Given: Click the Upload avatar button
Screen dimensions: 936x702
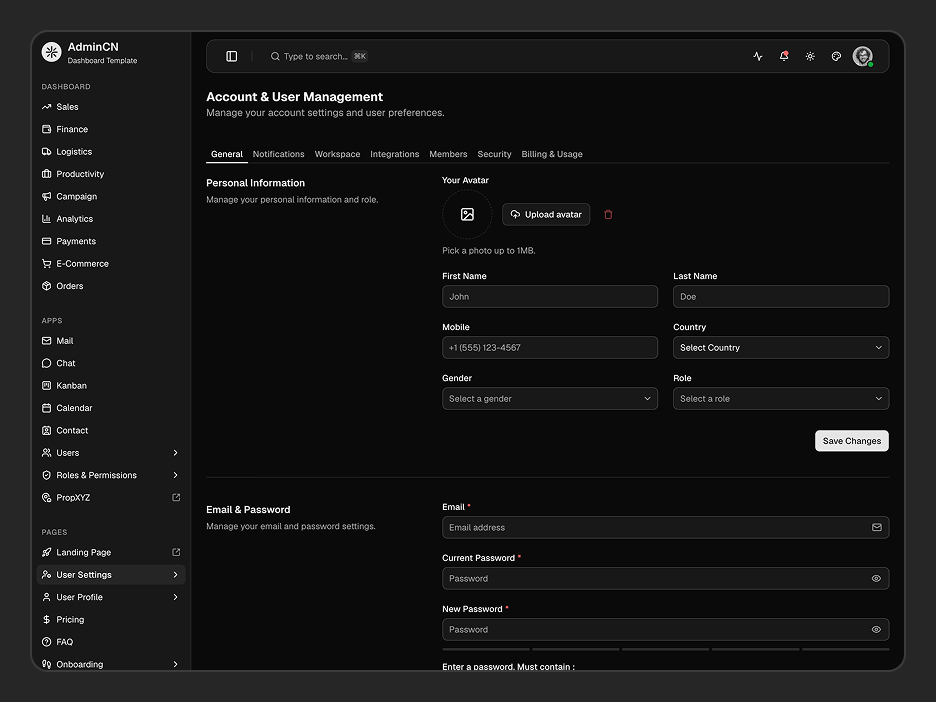Looking at the screenshot, I should (546, 214).
